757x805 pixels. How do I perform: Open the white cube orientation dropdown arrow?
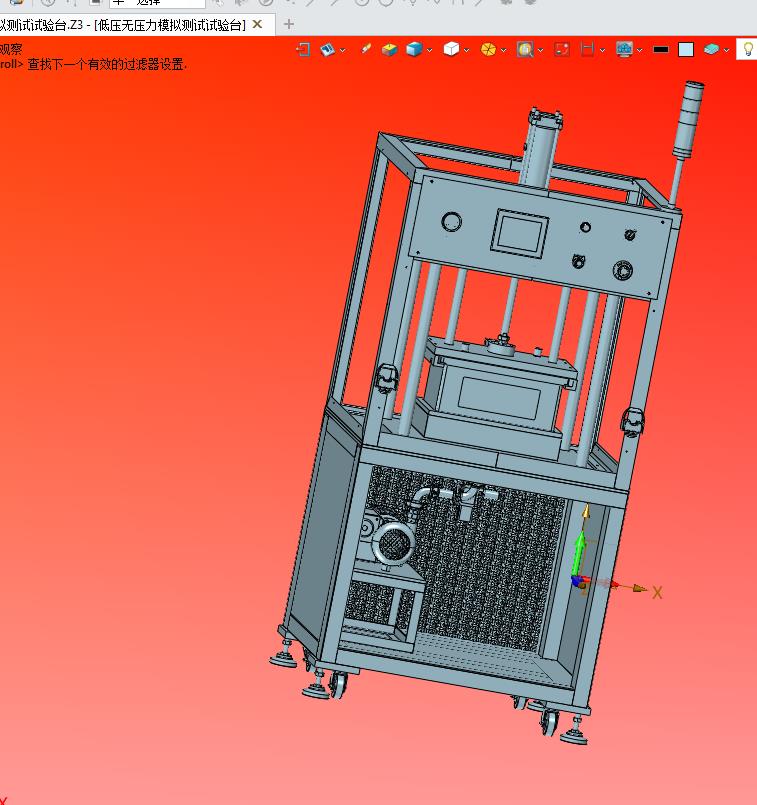(x=467, y=50)
